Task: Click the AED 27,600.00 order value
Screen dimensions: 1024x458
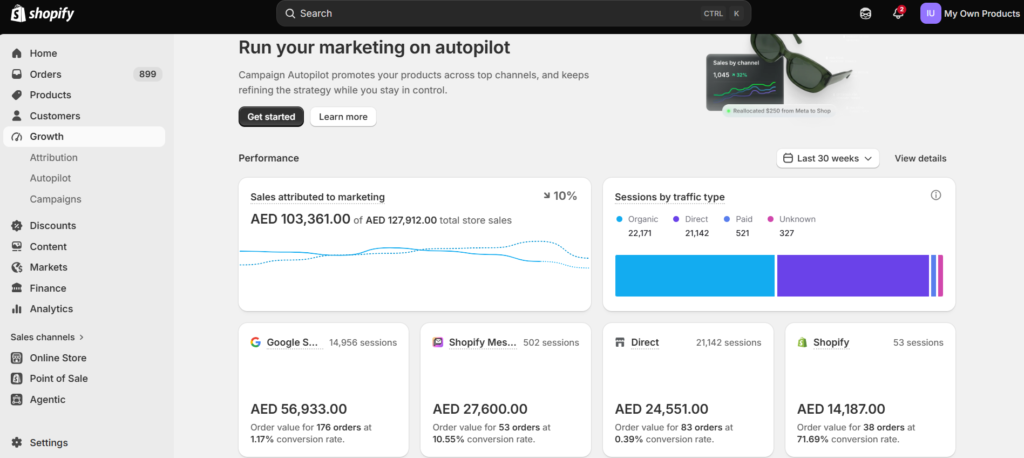Action: [x=480, y=409]
